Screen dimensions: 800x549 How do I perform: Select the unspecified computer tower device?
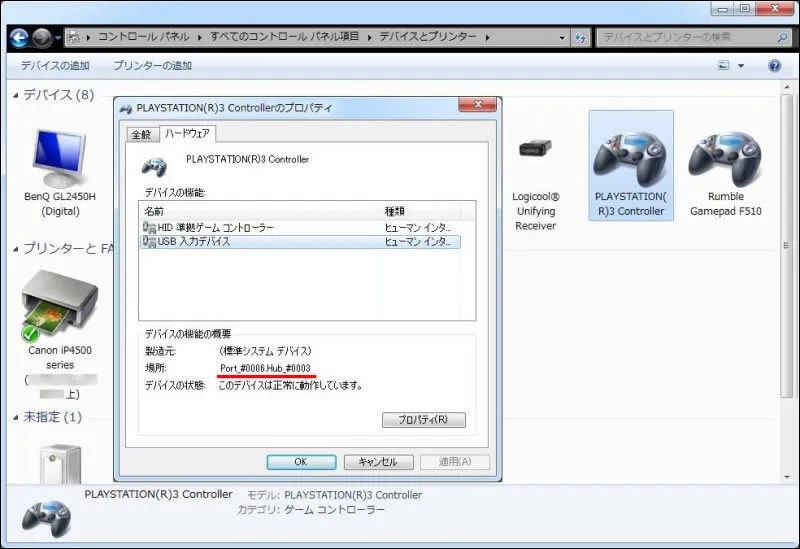tap(61, 463)
